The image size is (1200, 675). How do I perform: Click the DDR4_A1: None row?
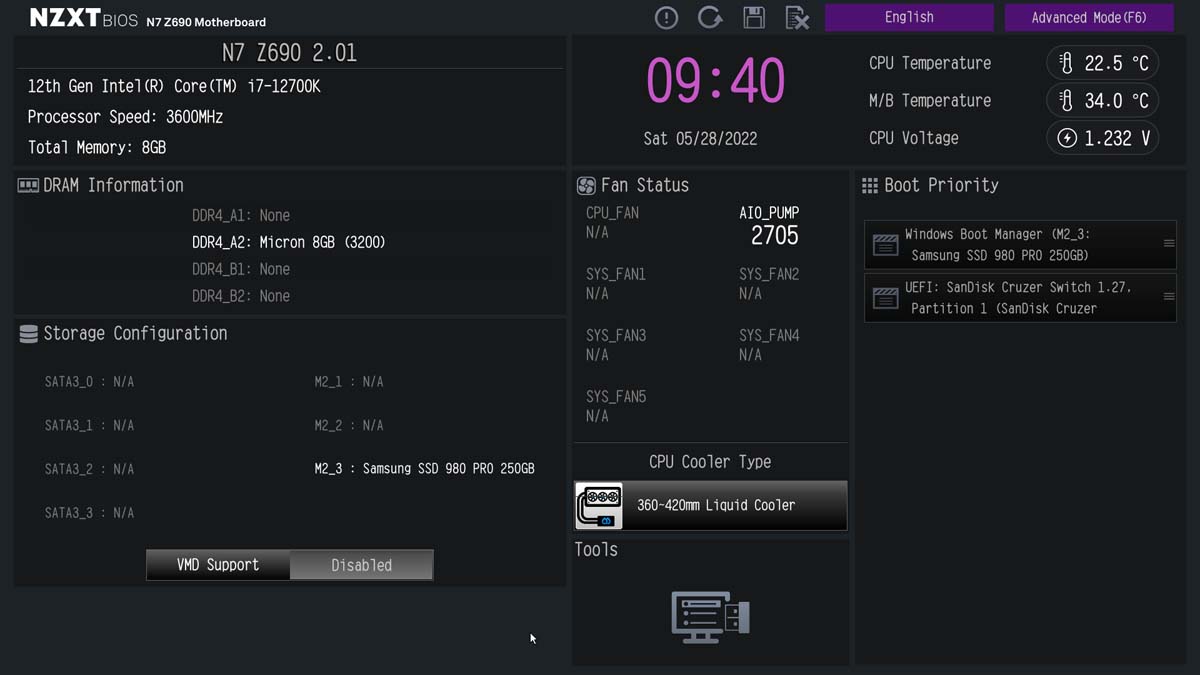point(241,215)
